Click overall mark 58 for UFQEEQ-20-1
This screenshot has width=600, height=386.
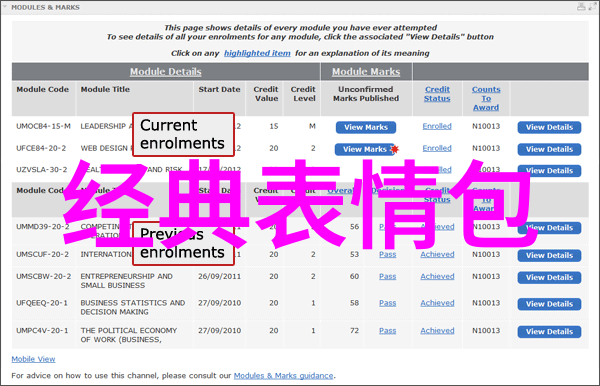pyautogui.click(x=354, y=303)
